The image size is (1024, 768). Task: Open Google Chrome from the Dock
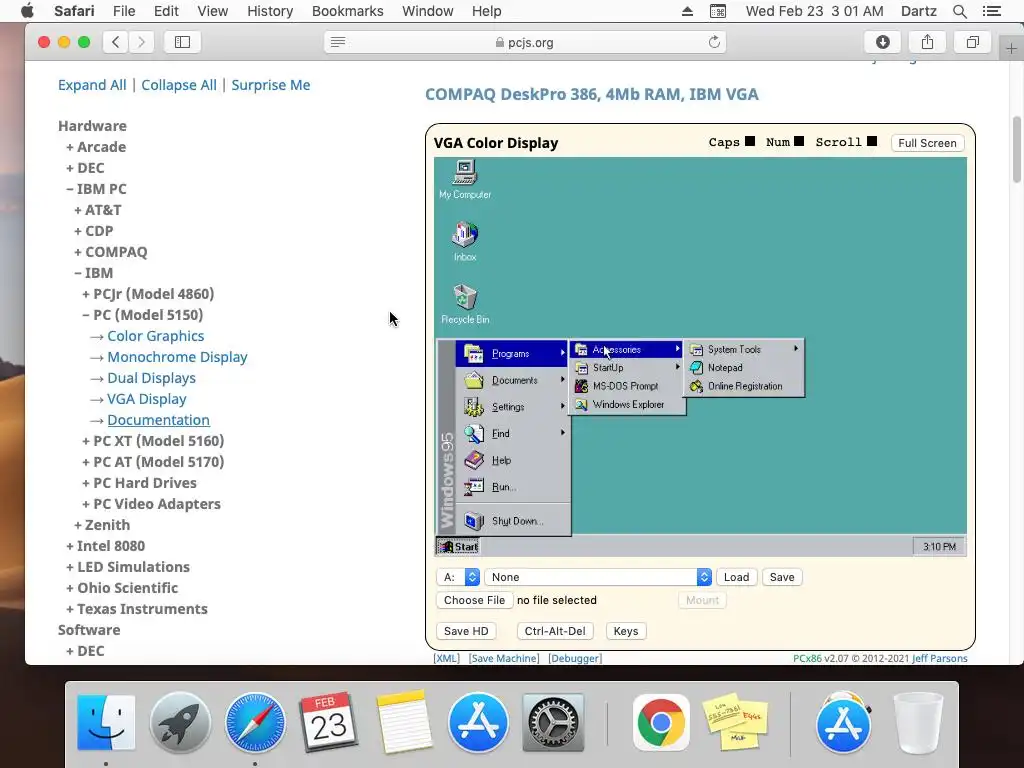pyautogui.click(x=661, y=722)
